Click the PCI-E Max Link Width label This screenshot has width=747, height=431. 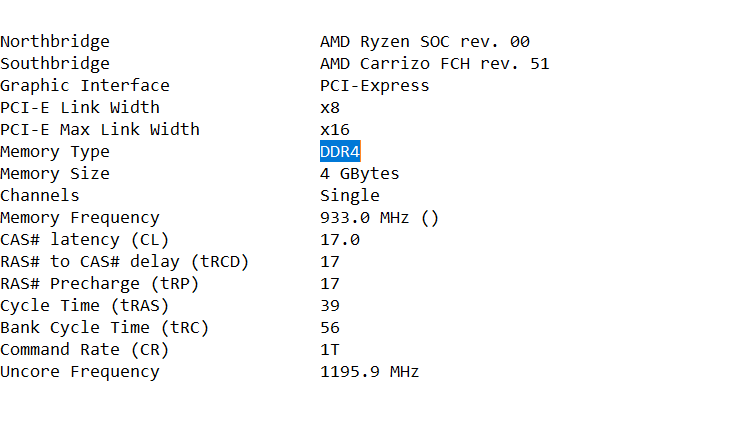click(100, 130)
